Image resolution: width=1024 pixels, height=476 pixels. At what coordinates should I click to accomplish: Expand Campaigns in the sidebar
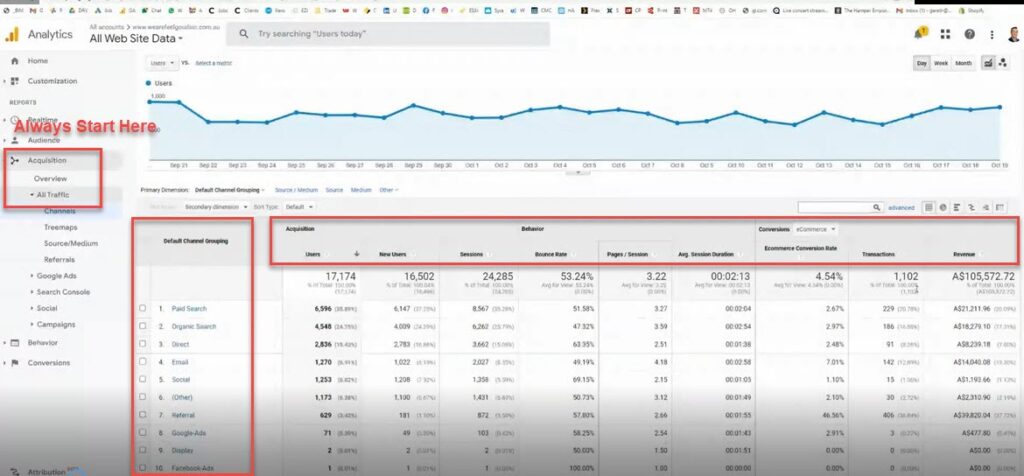[52, 325]
